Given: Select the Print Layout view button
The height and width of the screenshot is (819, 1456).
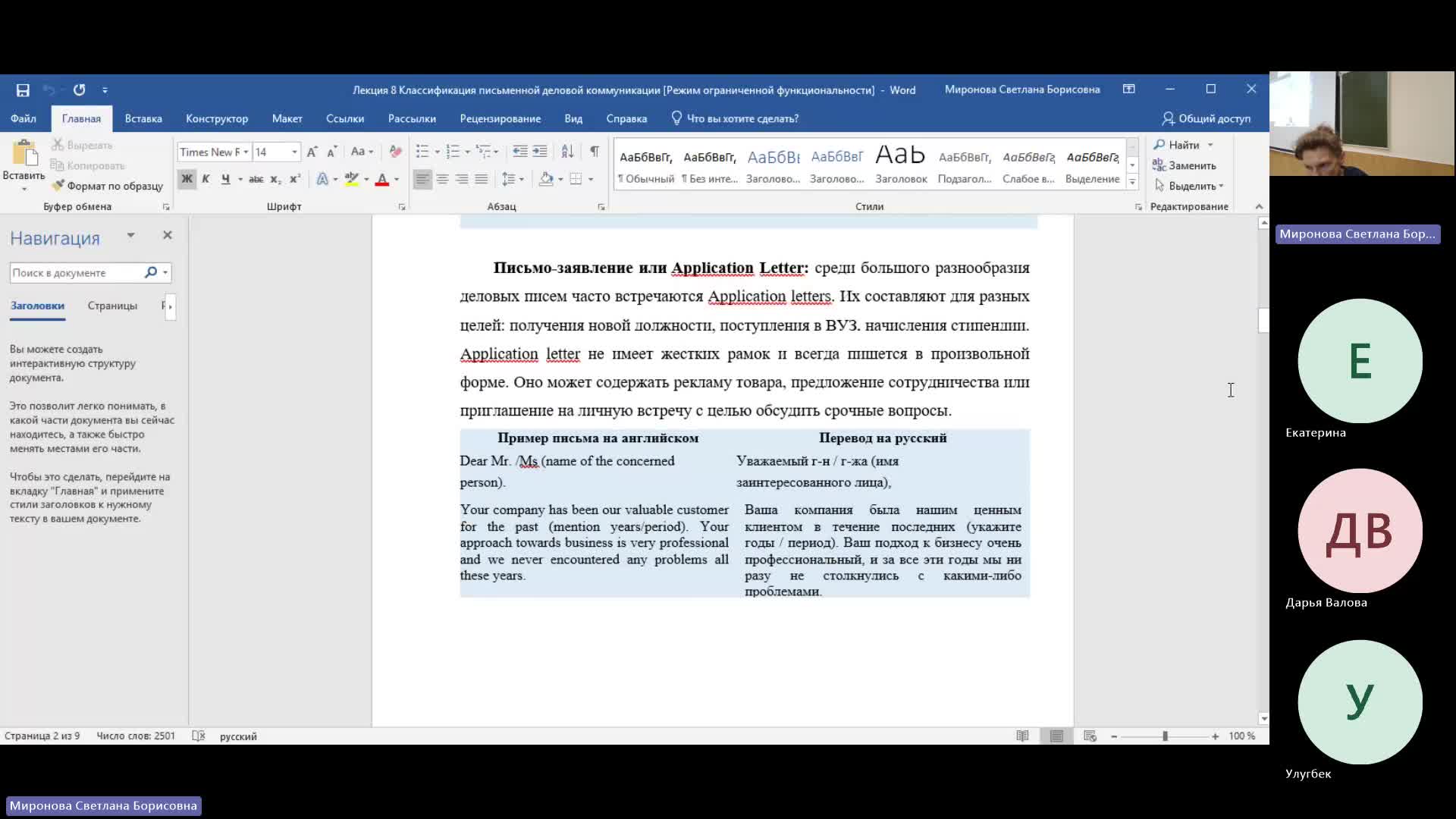Looking at the screenshot, I should point(1056,736).
